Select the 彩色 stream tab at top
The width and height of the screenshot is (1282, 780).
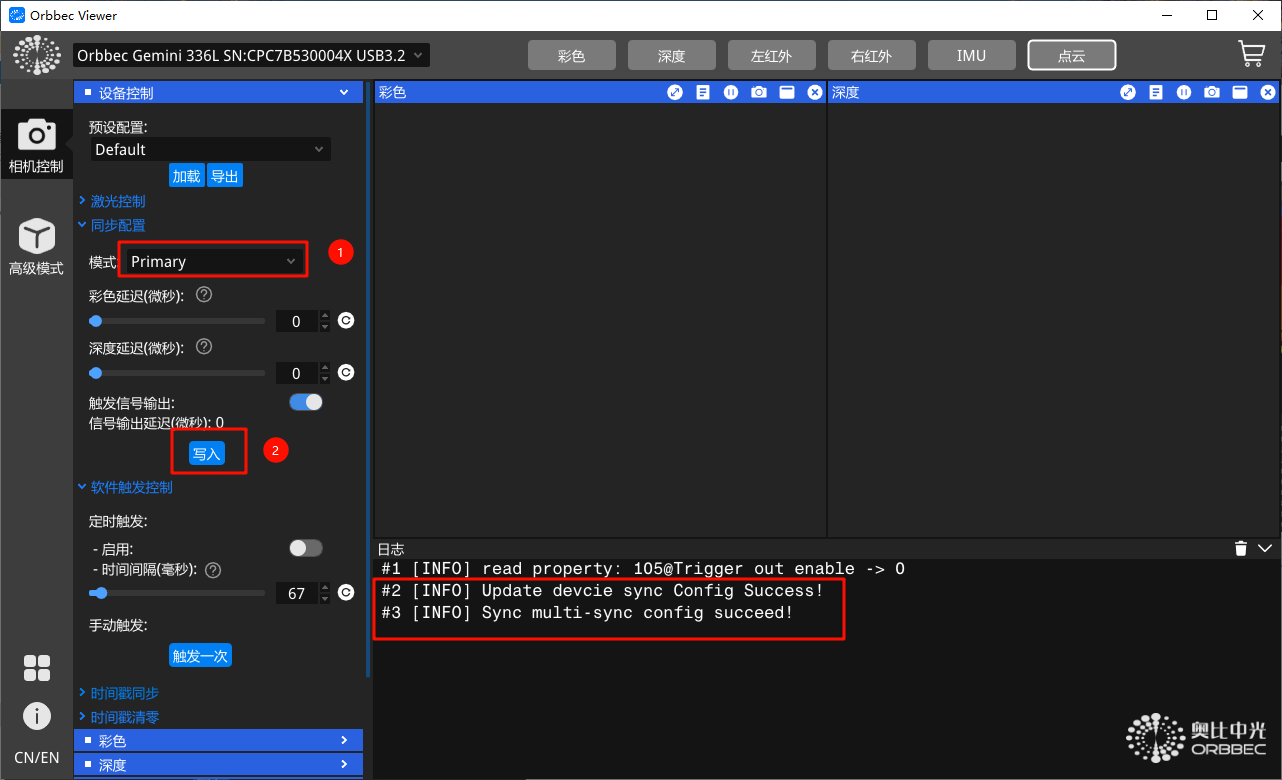[571, 56]
